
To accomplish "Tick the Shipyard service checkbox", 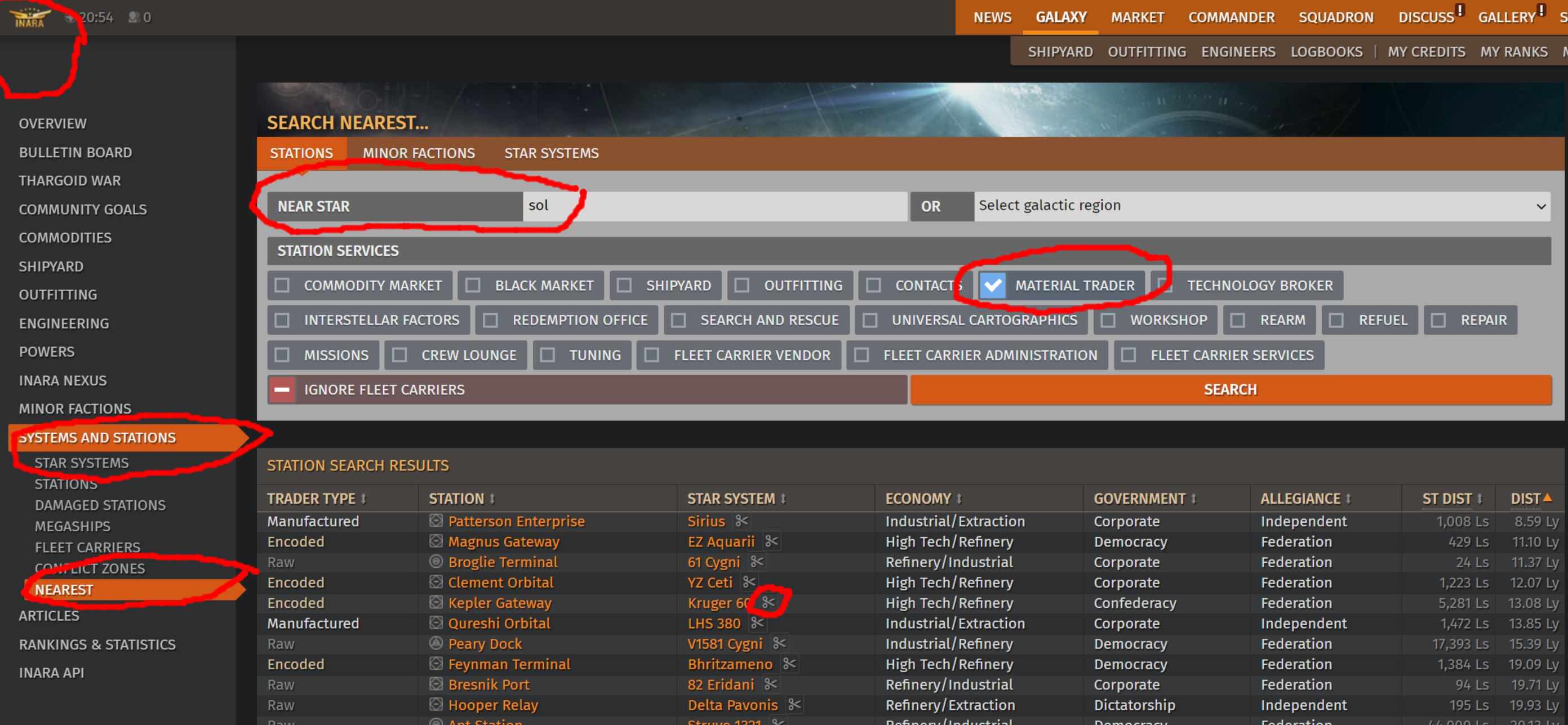I will click(x=624, y=285).
